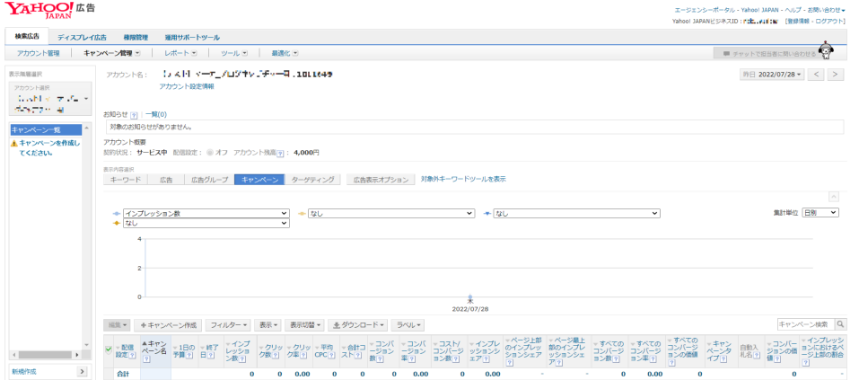Open help icon under キャンペーン名 column header
This screenshot has height=385, width=850.
coord(145,360)
